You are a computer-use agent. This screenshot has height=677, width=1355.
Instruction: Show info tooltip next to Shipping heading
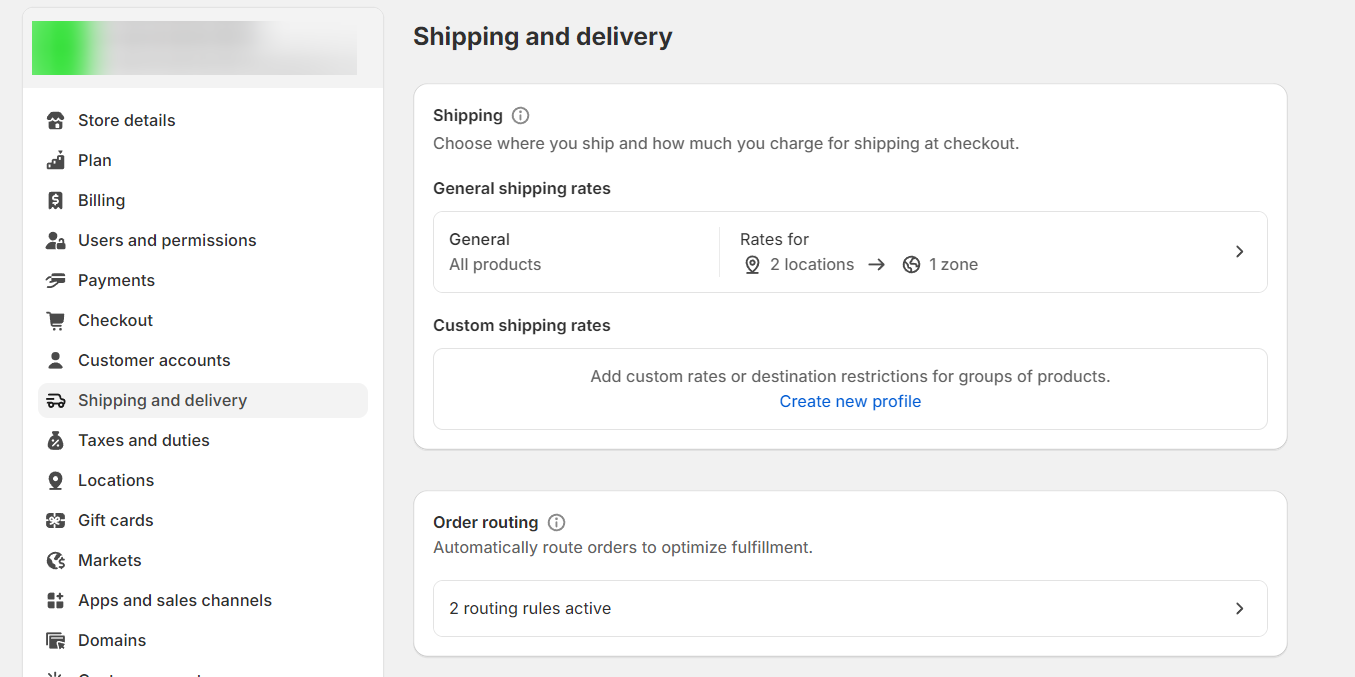click(x=520, y=116)
